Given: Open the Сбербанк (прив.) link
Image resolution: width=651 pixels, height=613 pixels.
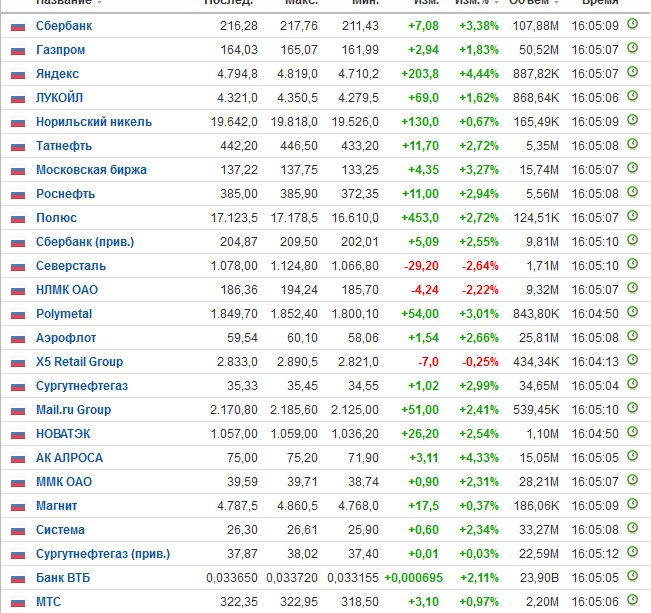Looking at the screenshot, I should [85, 242].
